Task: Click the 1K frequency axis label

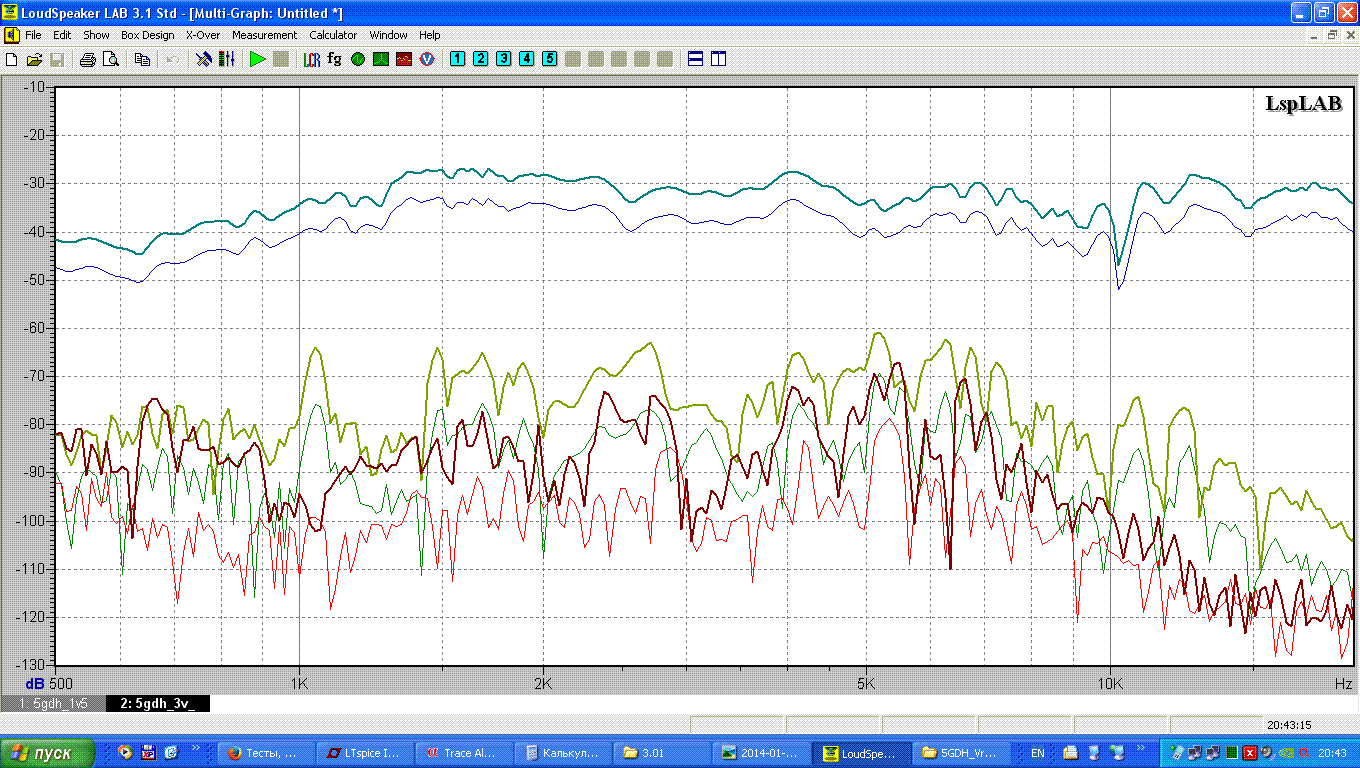Action: [x=299, y=684]
